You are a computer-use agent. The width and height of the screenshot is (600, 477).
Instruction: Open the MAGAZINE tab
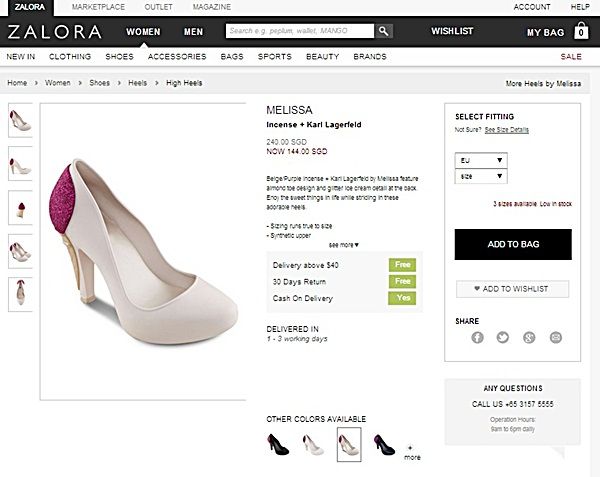point(212,7)
